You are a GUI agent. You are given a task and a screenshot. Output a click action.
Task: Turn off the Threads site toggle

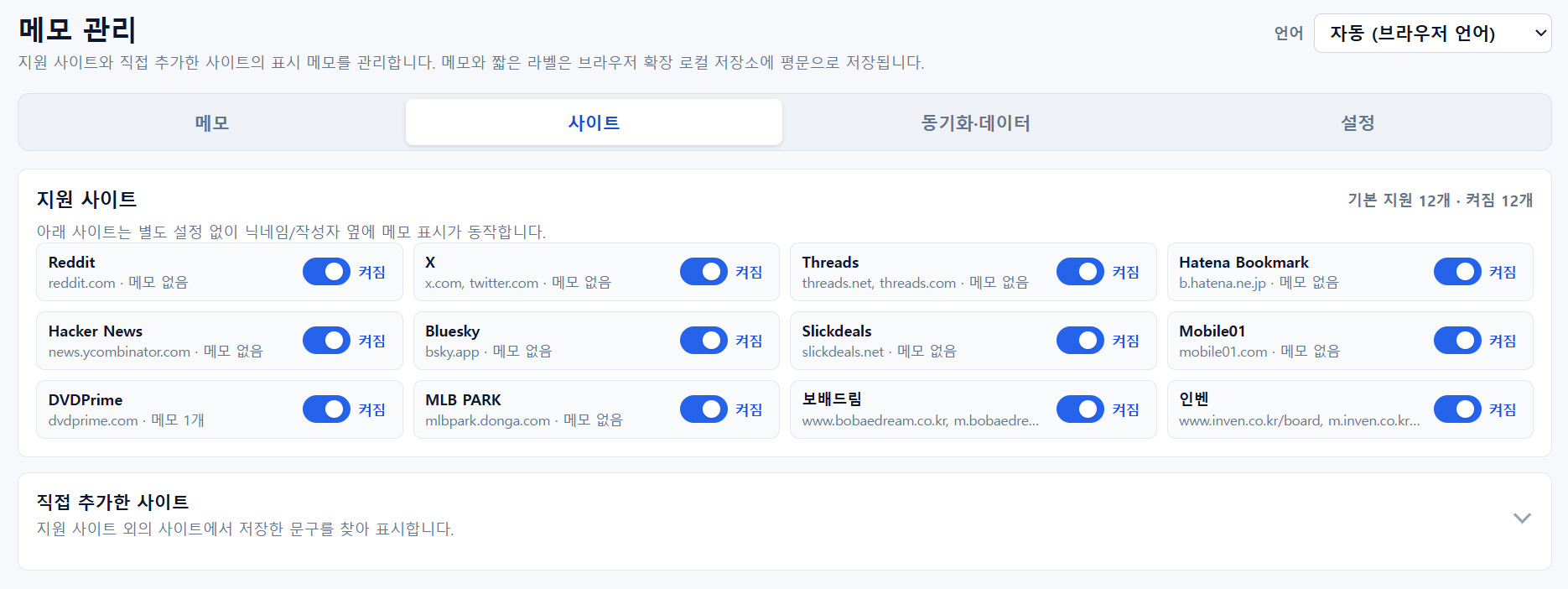(x=1080, y=272)
